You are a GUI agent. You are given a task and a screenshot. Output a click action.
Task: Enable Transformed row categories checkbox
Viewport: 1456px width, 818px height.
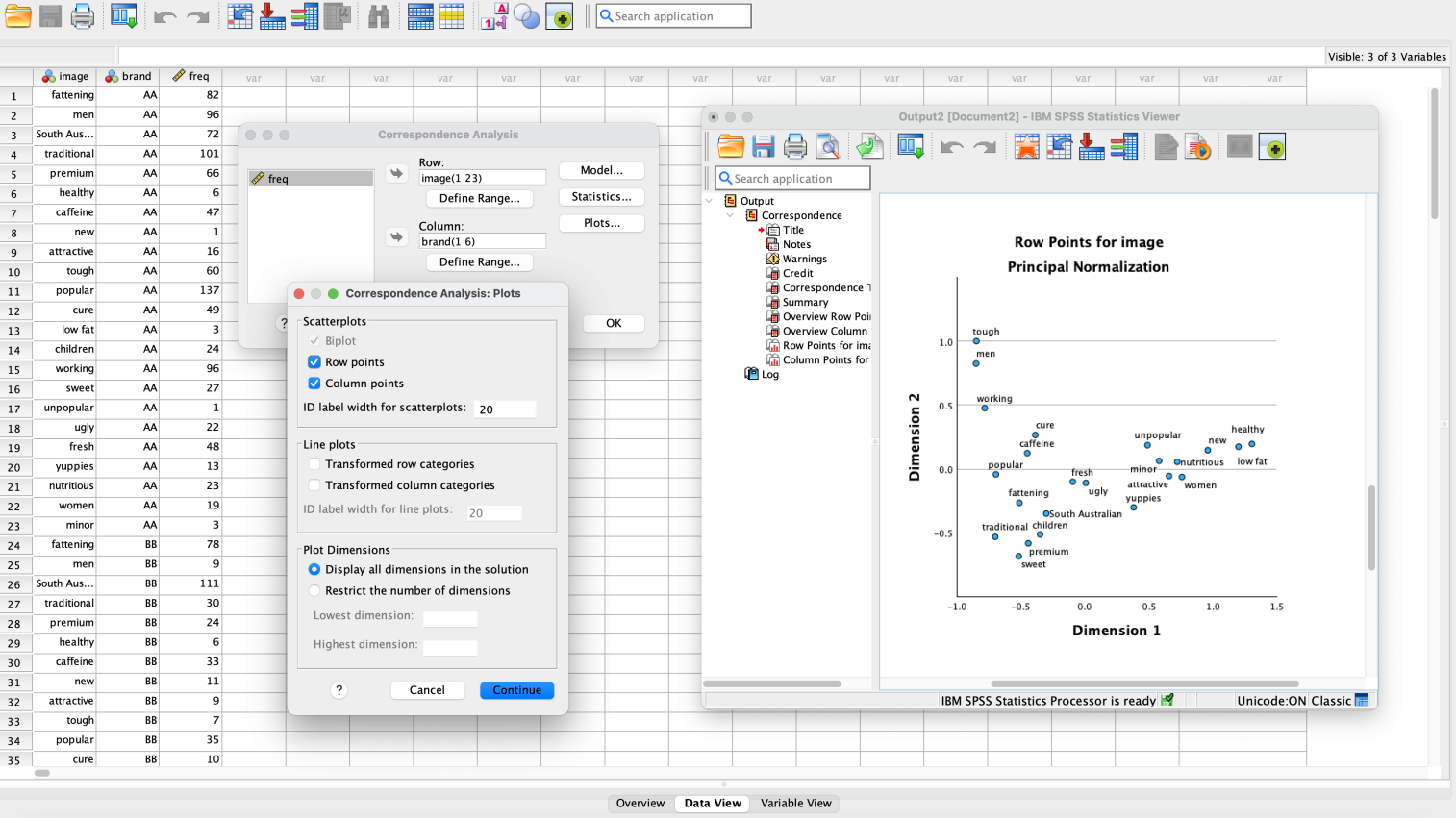314,464
